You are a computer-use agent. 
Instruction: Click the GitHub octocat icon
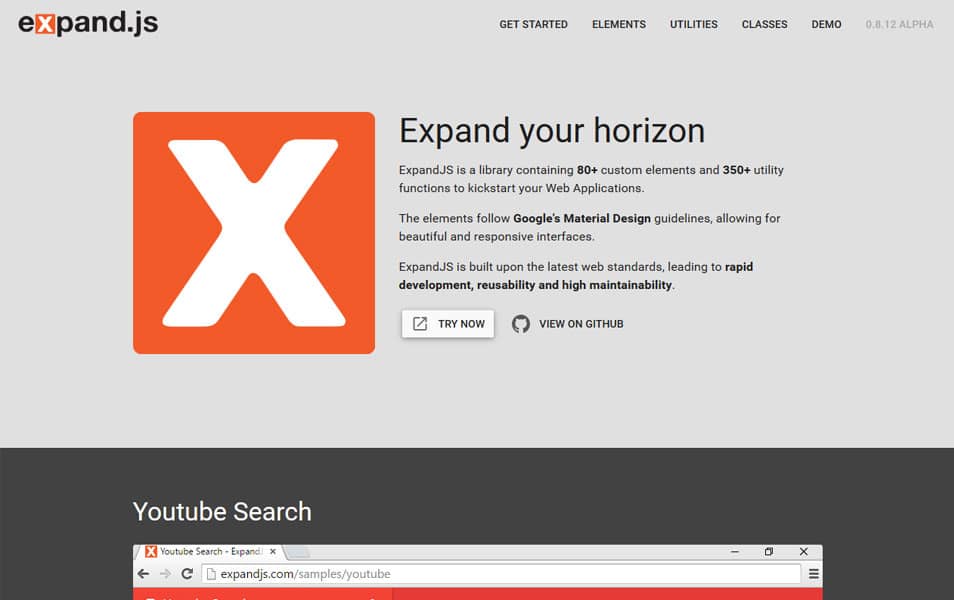(x=521, y=324)
